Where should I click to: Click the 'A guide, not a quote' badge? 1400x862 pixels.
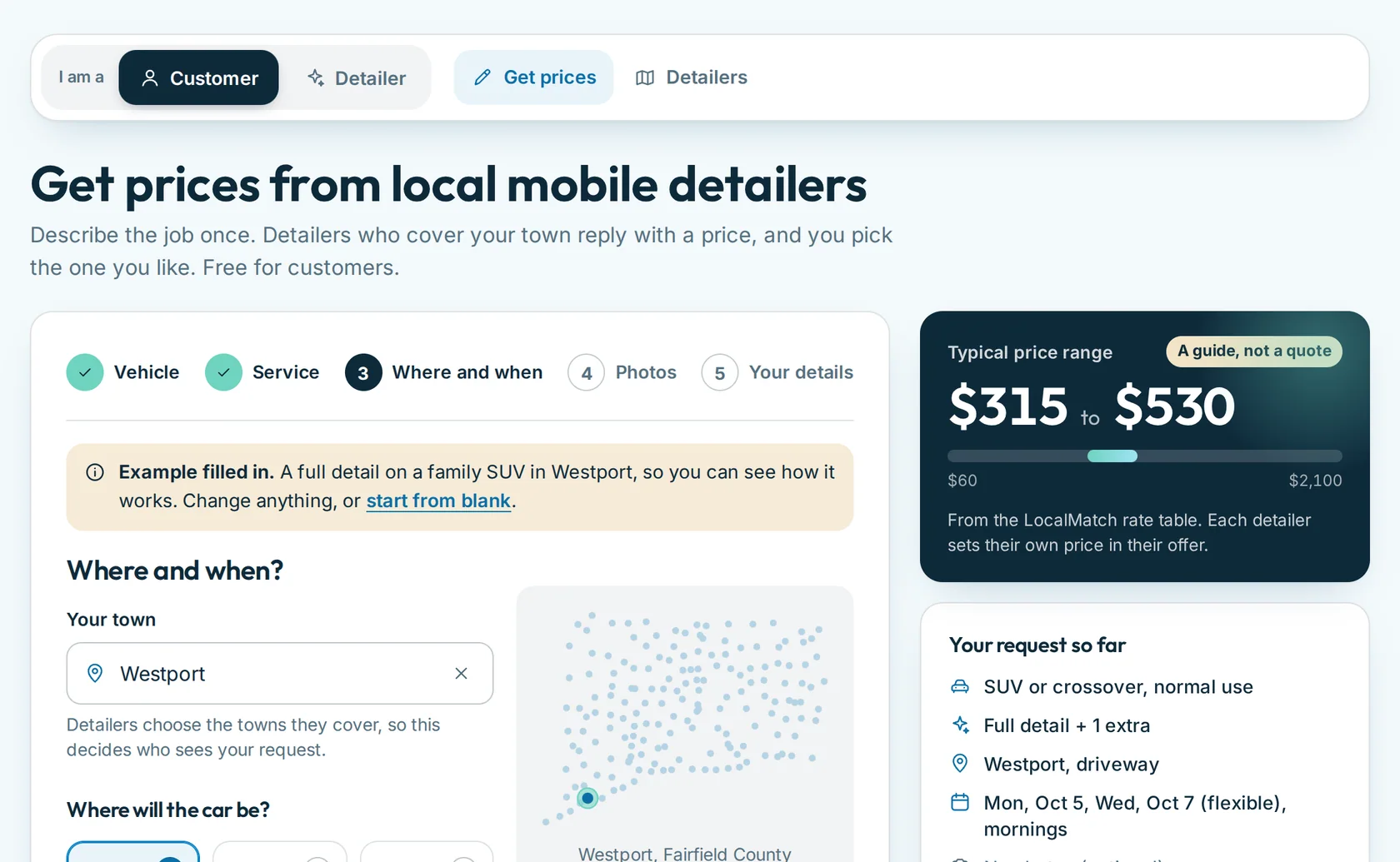(1254, 351)
